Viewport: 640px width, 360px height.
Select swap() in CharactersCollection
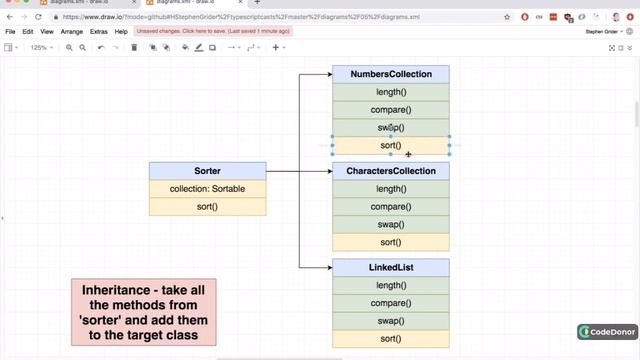[x=391, y=224]
